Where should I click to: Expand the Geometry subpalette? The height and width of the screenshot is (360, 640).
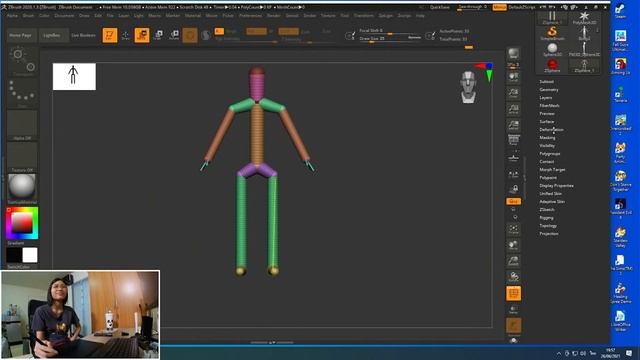pyautogui.click(x=549, y=89)
